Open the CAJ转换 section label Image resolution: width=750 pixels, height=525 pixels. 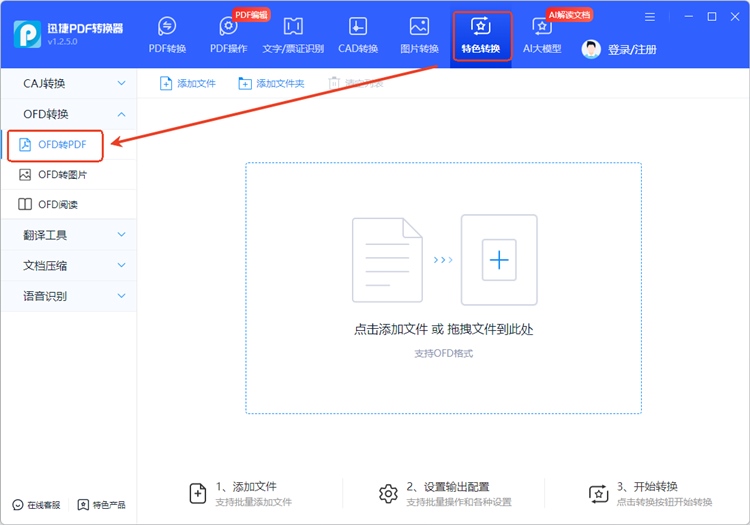[x=44, y=84]
